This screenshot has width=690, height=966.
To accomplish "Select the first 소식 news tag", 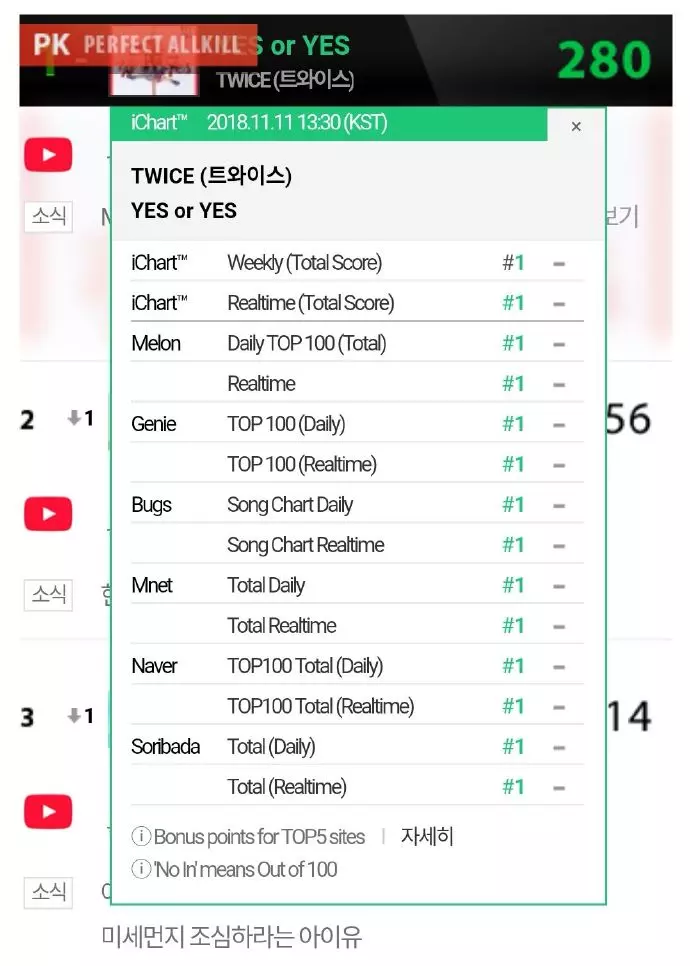I will tap(49, 216).
